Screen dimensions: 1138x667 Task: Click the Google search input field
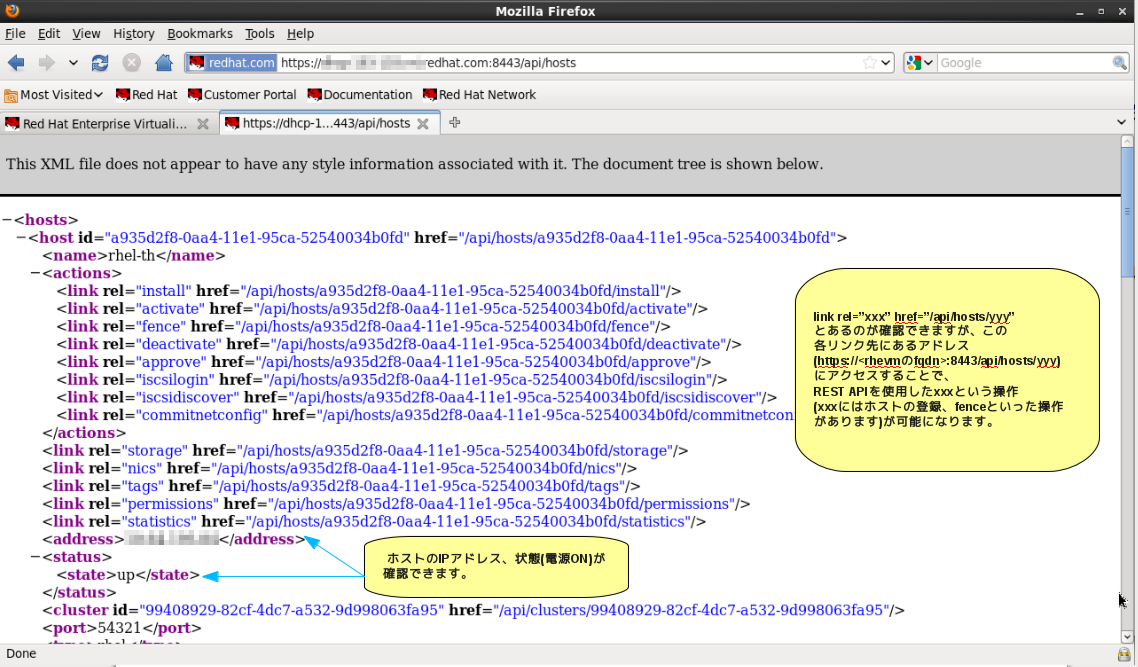(1023, 63)
